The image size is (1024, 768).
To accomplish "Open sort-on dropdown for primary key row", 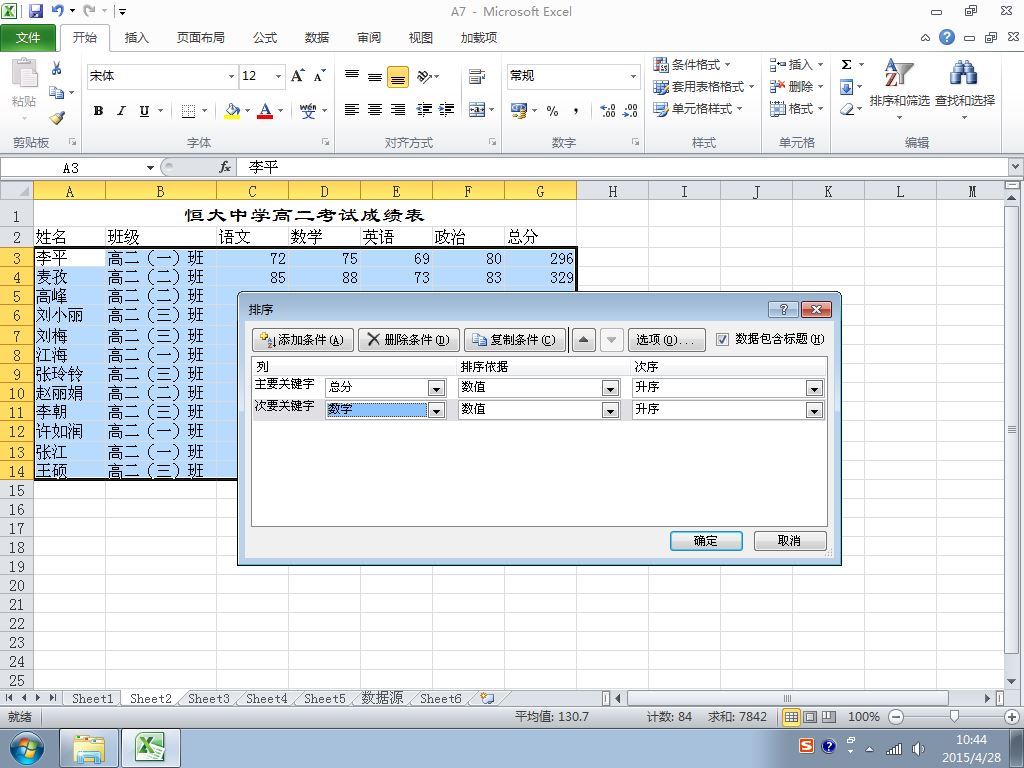I will (x=611, y=388).
